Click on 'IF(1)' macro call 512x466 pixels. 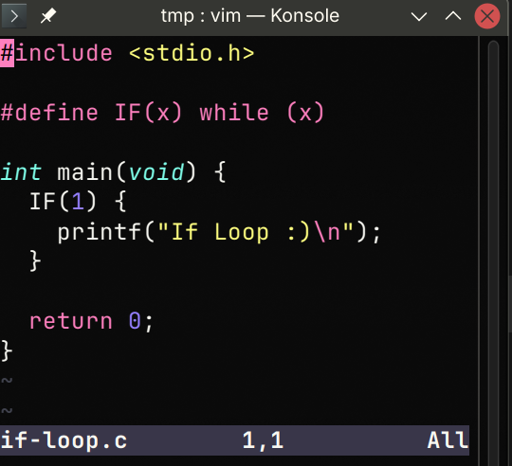[x=63, y=201]
